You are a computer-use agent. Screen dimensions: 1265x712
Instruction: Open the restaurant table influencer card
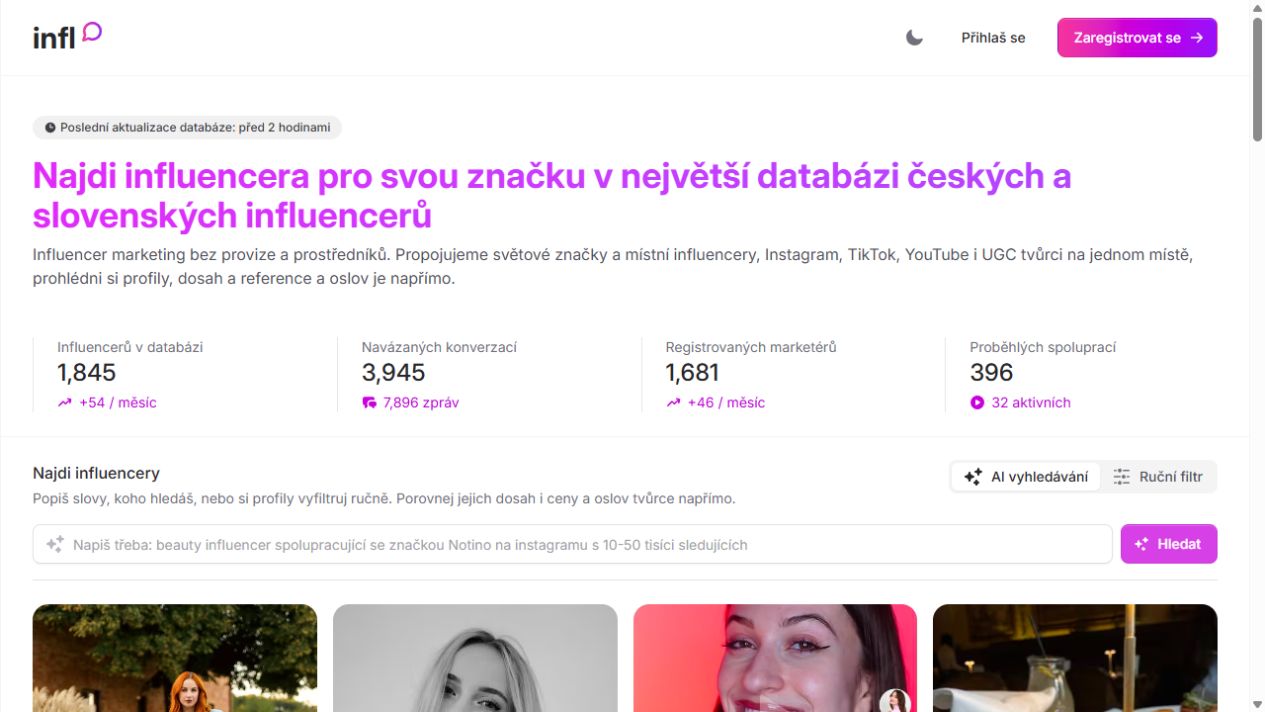click(x=1075, y=658)
